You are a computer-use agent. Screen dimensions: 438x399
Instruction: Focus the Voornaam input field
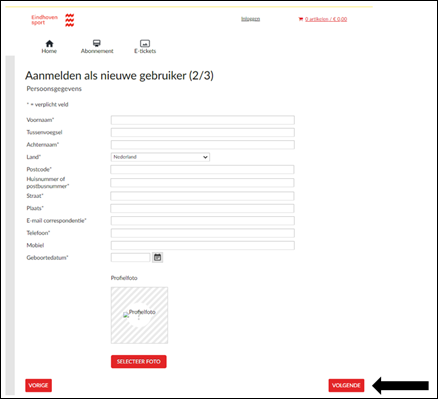pos(203,120)
